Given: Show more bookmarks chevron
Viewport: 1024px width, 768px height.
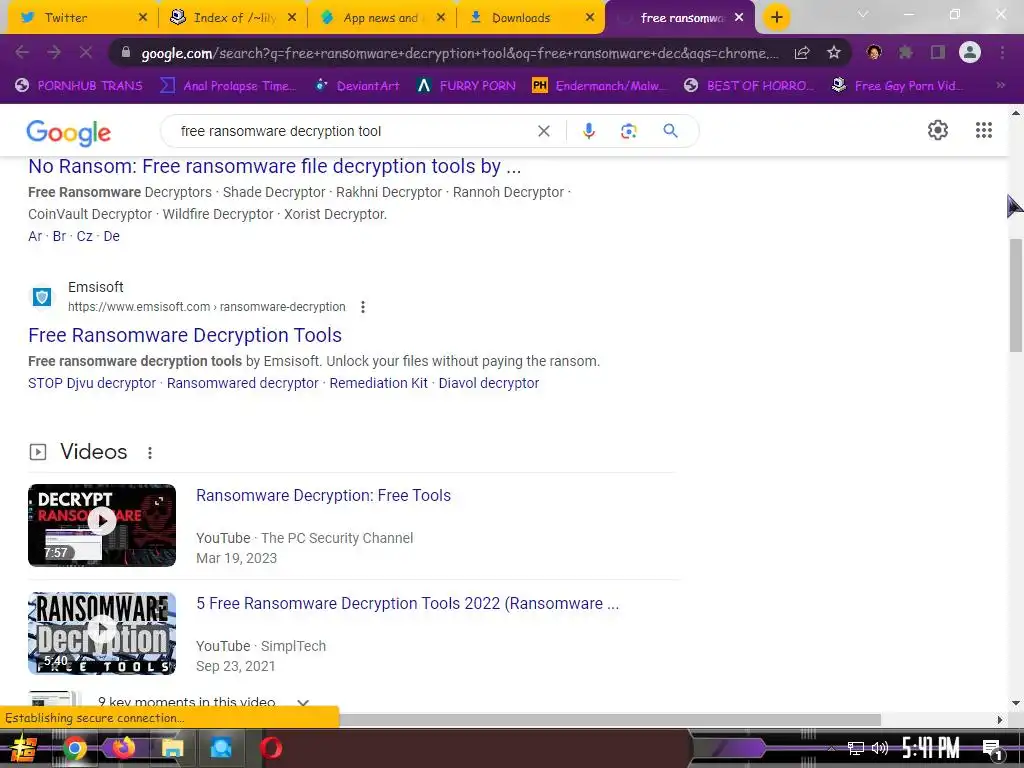Looking at the screenshot, I should [1000, 85].
